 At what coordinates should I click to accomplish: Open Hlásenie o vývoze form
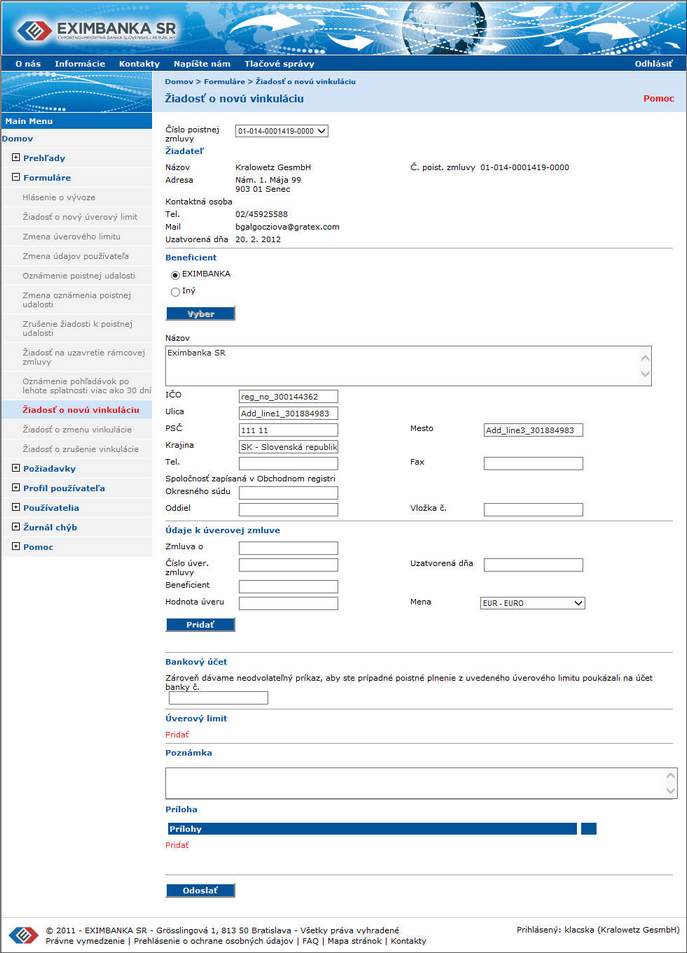coord(59,198)
